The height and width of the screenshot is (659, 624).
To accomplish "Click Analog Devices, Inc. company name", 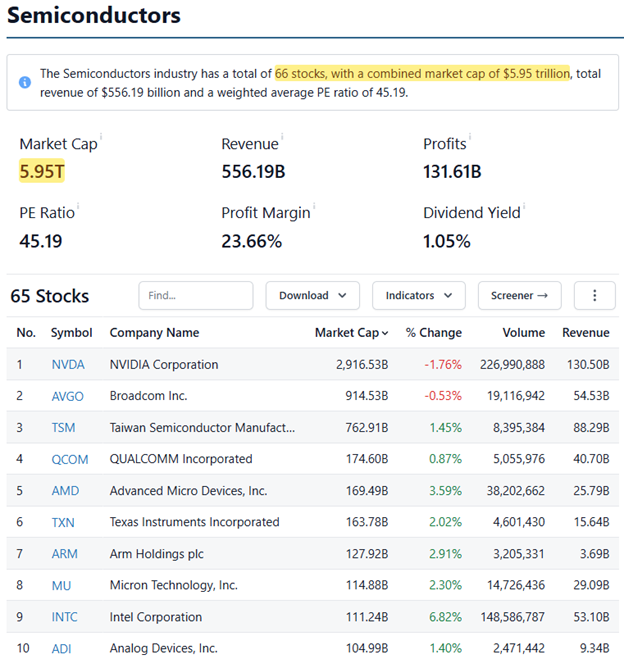I will click(x=163, y=648).
